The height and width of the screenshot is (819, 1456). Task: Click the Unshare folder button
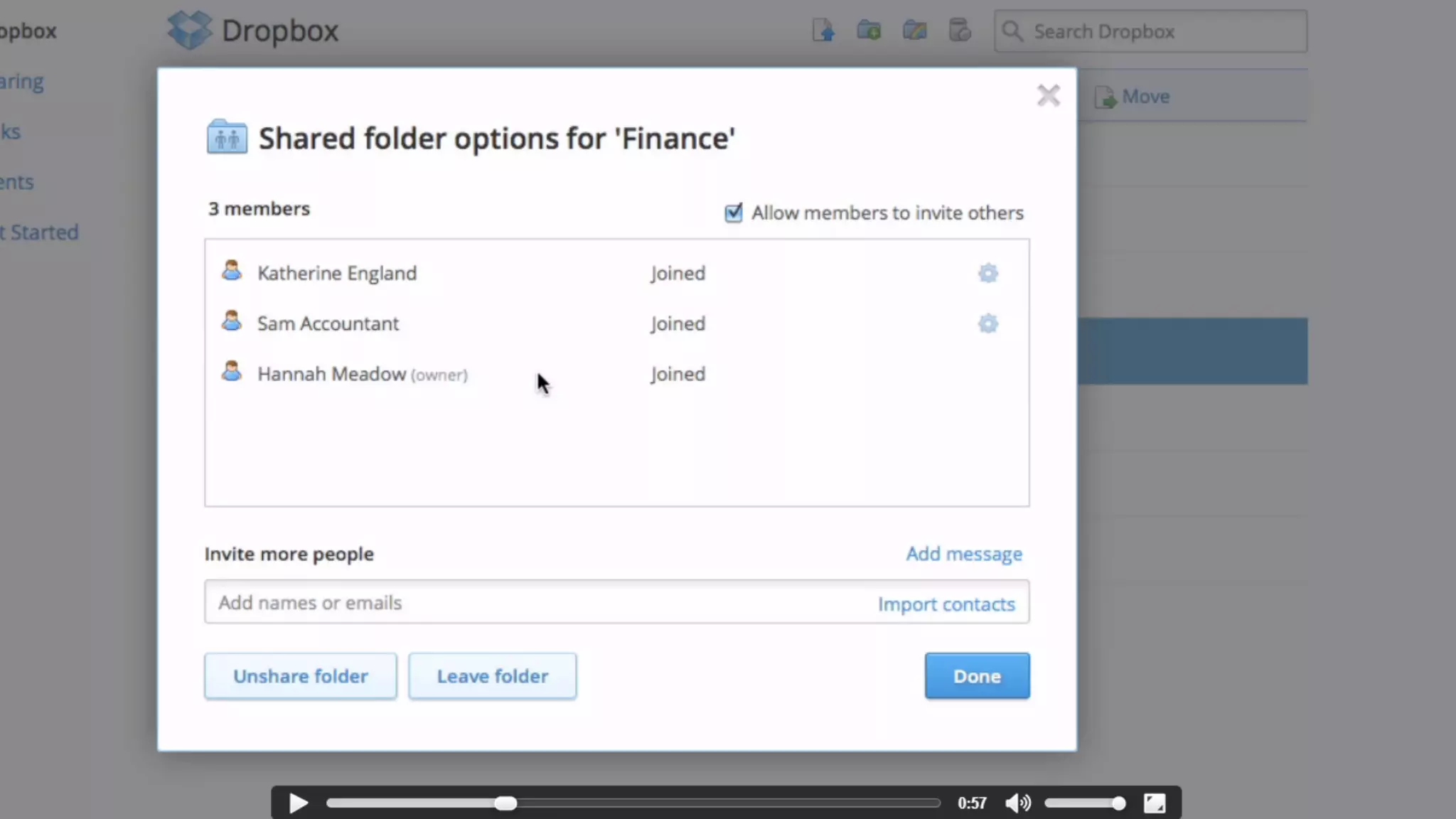click(x=300, y=676)
